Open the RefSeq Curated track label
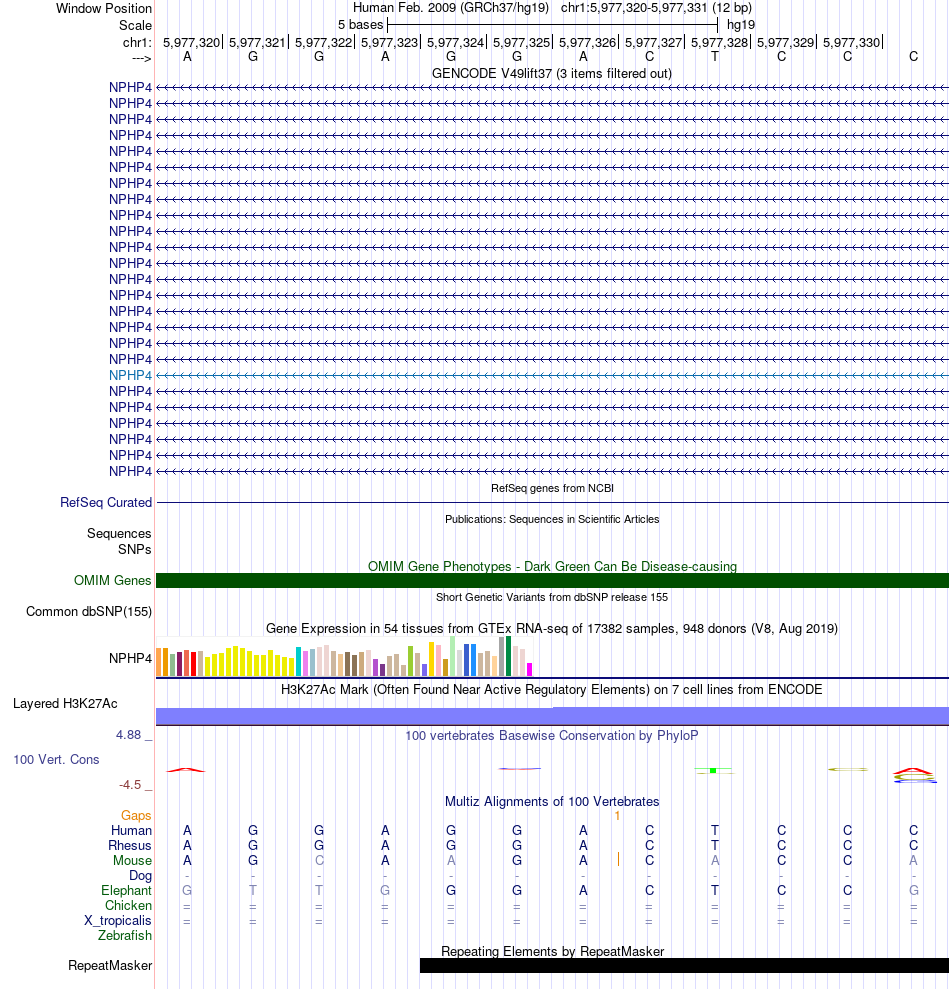Image resolution: width=950 pixels, height=989 pixels. 106,503
